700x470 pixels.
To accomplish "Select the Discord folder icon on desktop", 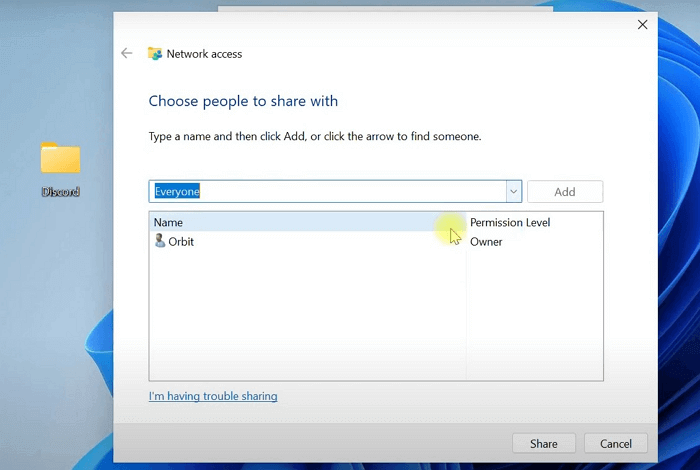I will pyautogui.click(x=60, y=159).
